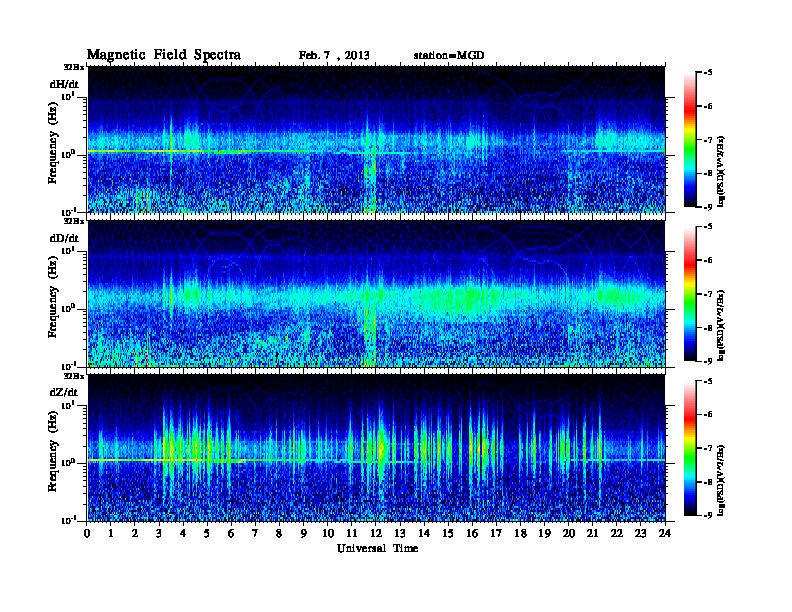Click hour "4" on the time axis
792x612 pixels.
coord(183,534)
